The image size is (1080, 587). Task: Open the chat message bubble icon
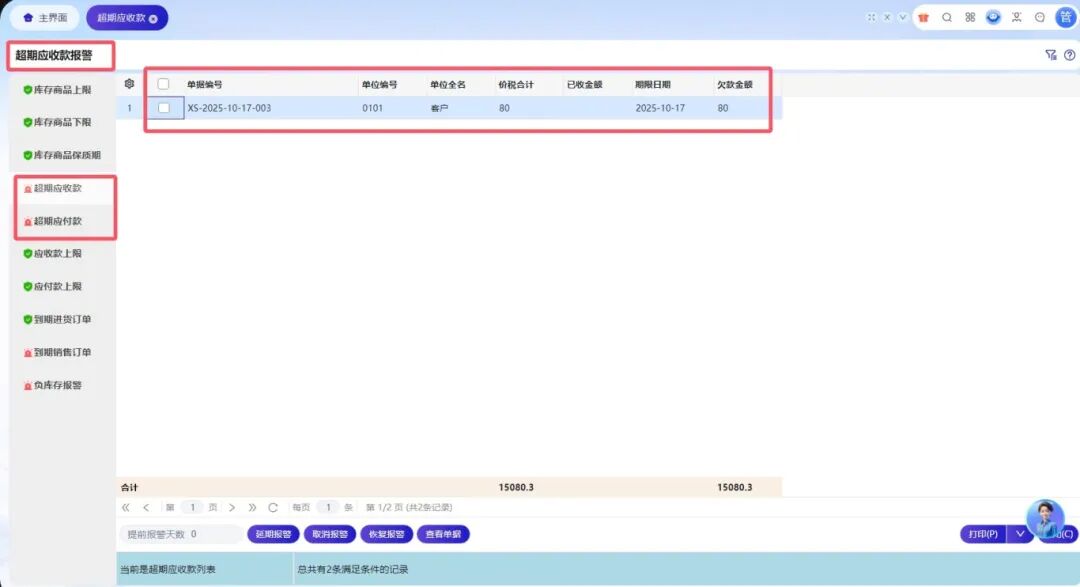(1040, 17)
